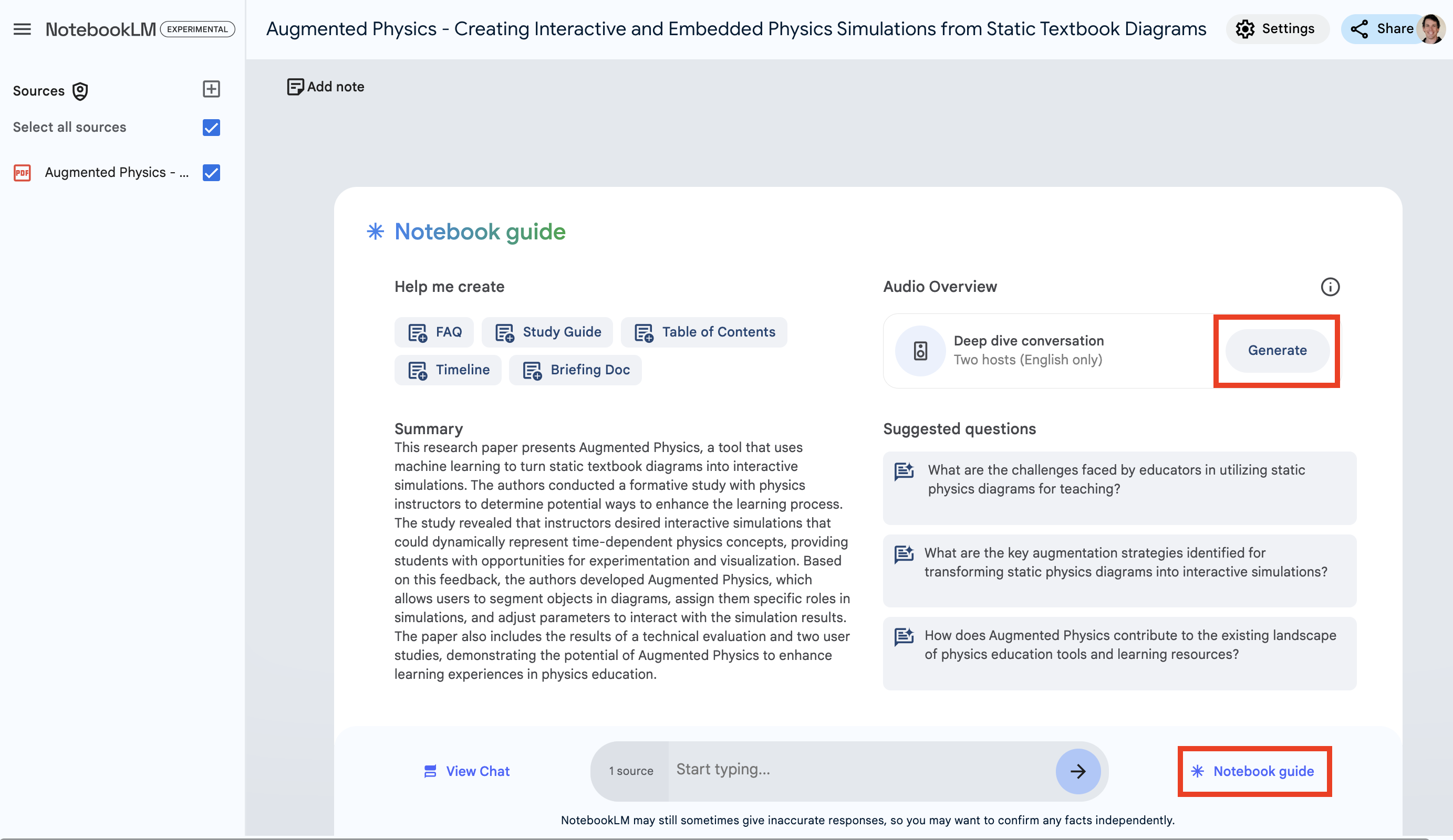Viewport: 1453px width, 840px height.
Task: Toggle Select all sources checkbox
Action: click(212, 128)
